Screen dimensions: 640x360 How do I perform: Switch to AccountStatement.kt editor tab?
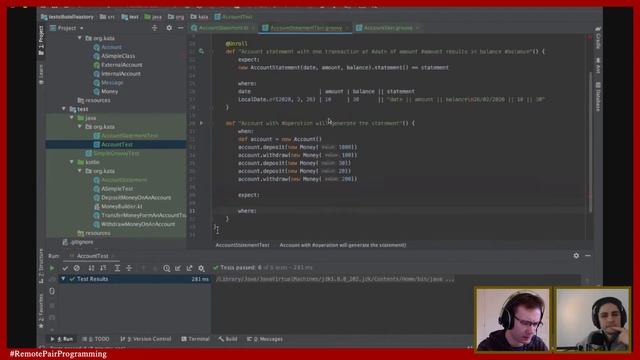pos(223,28)
